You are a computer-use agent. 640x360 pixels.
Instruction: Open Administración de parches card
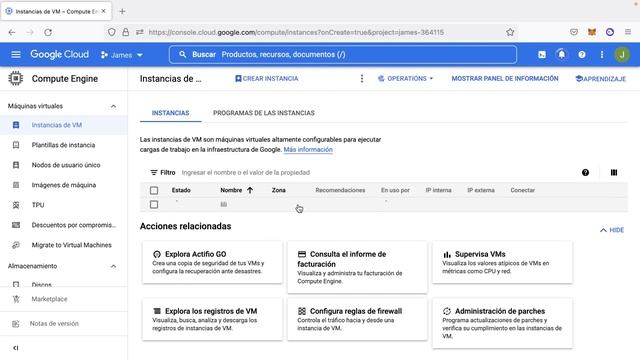[502, 323]
